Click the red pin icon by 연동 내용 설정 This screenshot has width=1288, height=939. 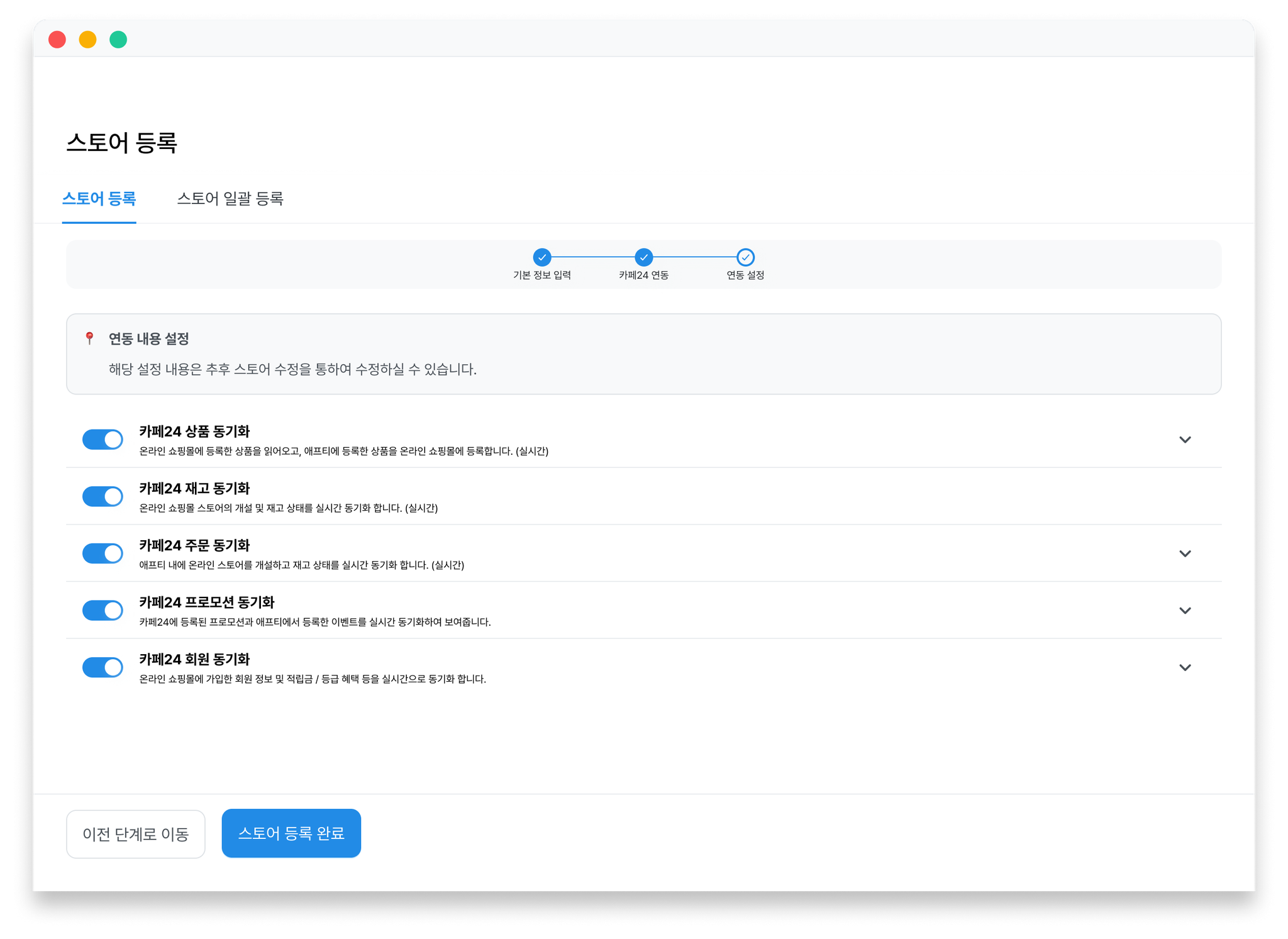coord(89,338)
